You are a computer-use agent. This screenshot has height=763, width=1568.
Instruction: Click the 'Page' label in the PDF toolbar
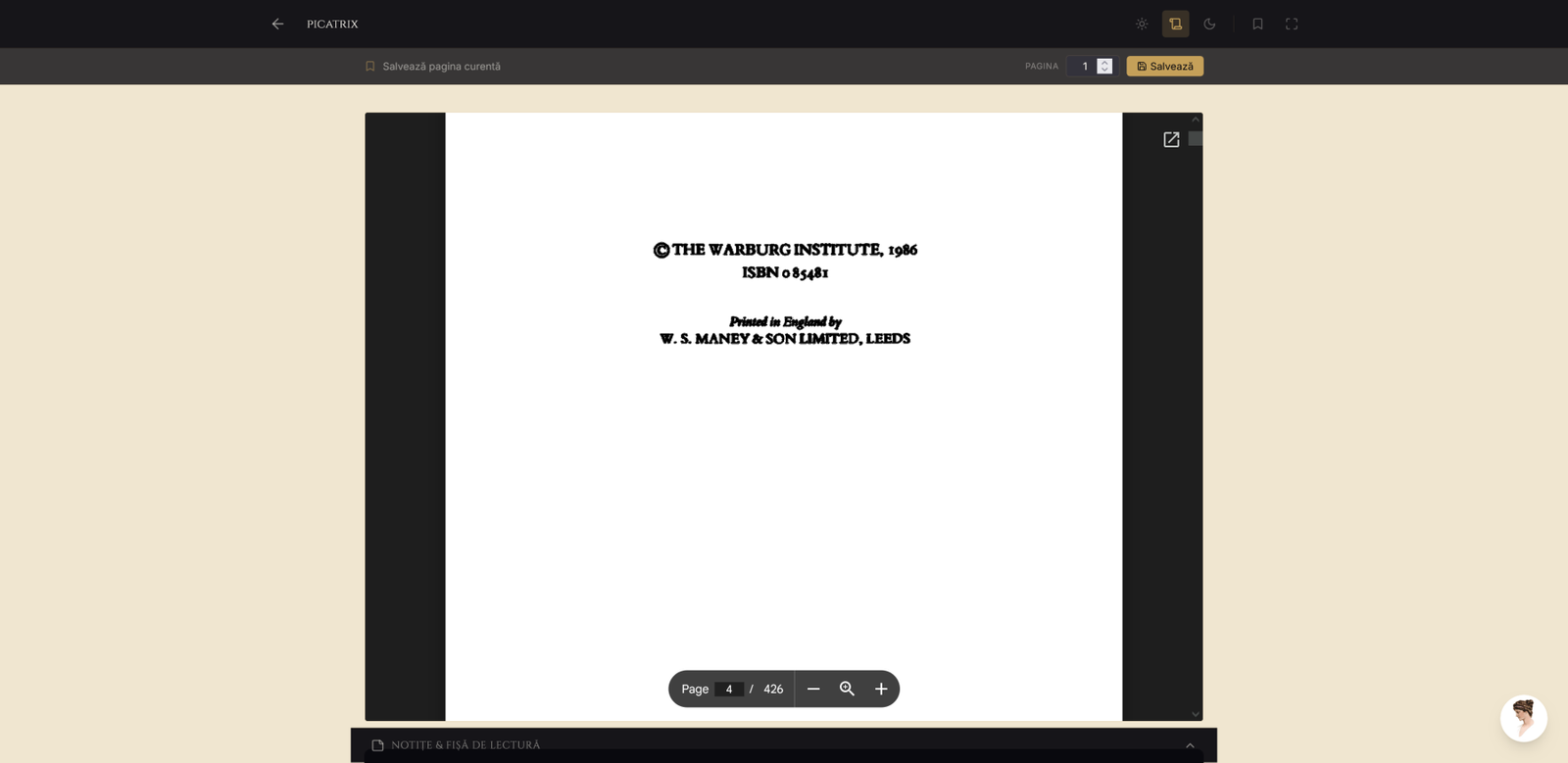(x=695, y=690)
